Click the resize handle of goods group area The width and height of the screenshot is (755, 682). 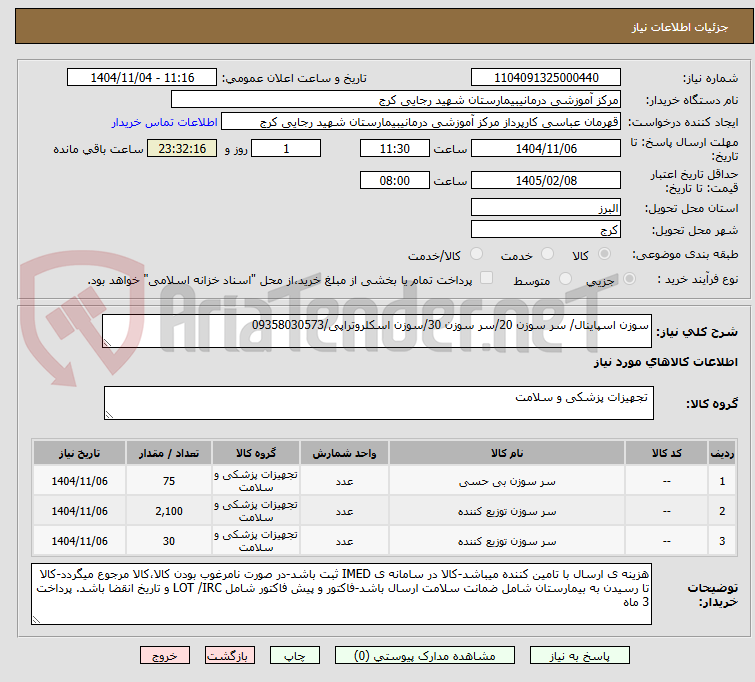point(109,415)
